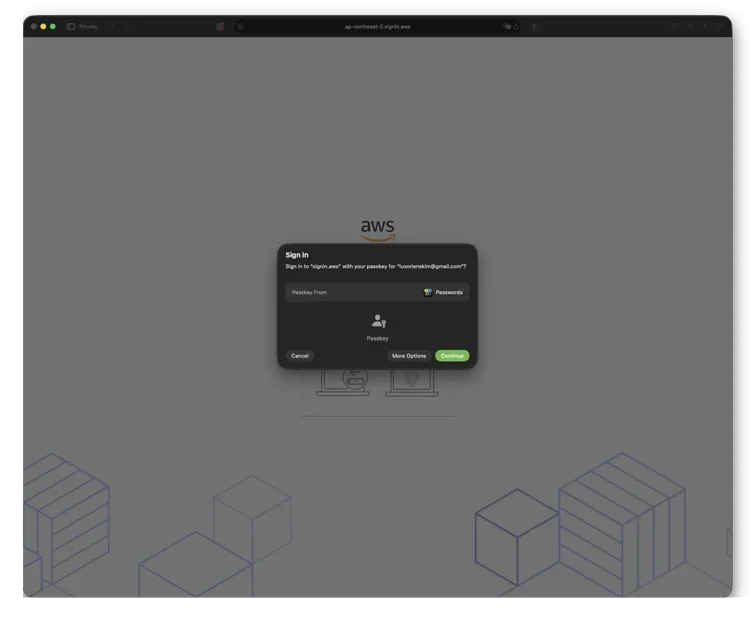The width and height of the screenshot is (755, 628).
Task: Cancel the passkey sign-in dialog
Action: point(299,356)
